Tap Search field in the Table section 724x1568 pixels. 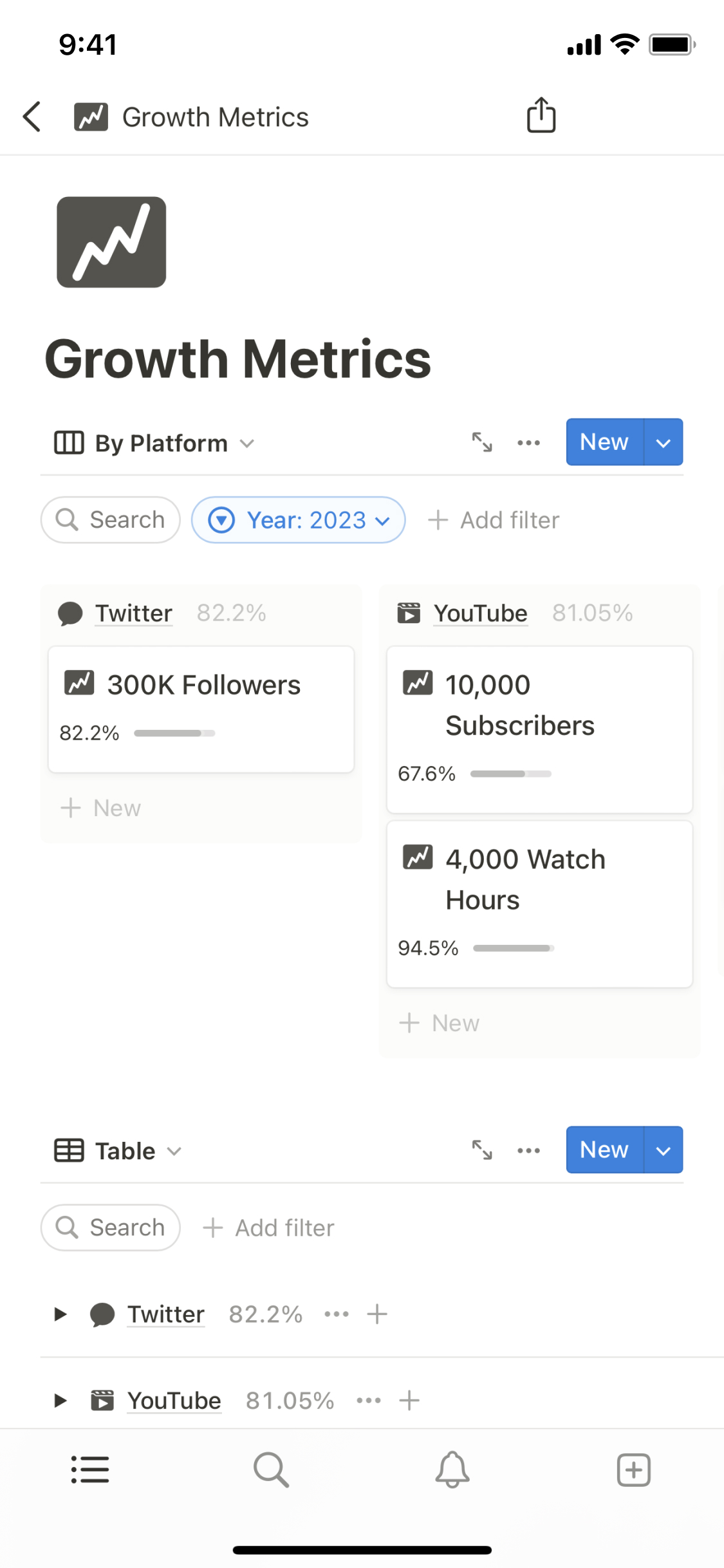coord(111,1227)
